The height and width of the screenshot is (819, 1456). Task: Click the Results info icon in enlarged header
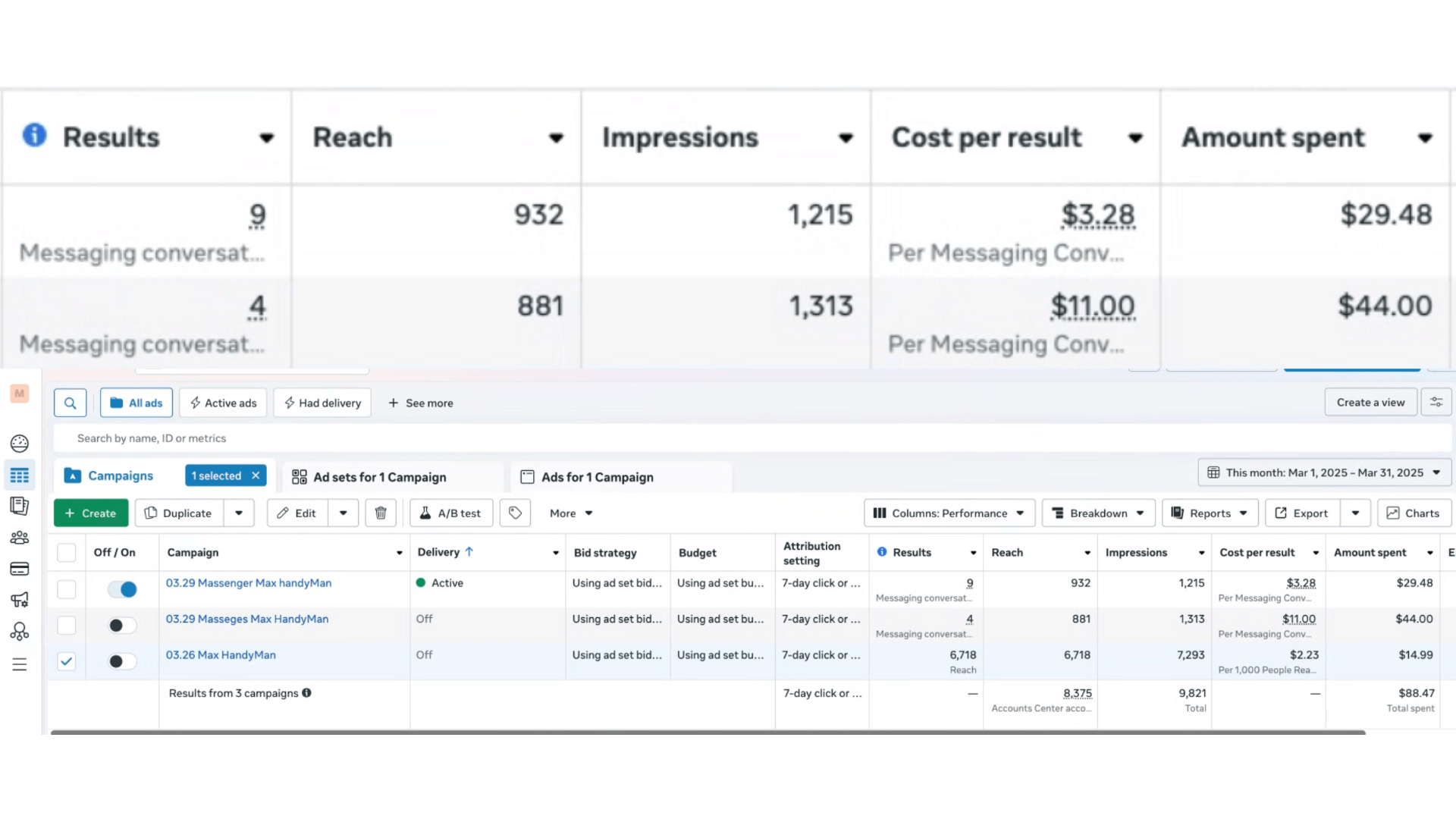[35, 135]
